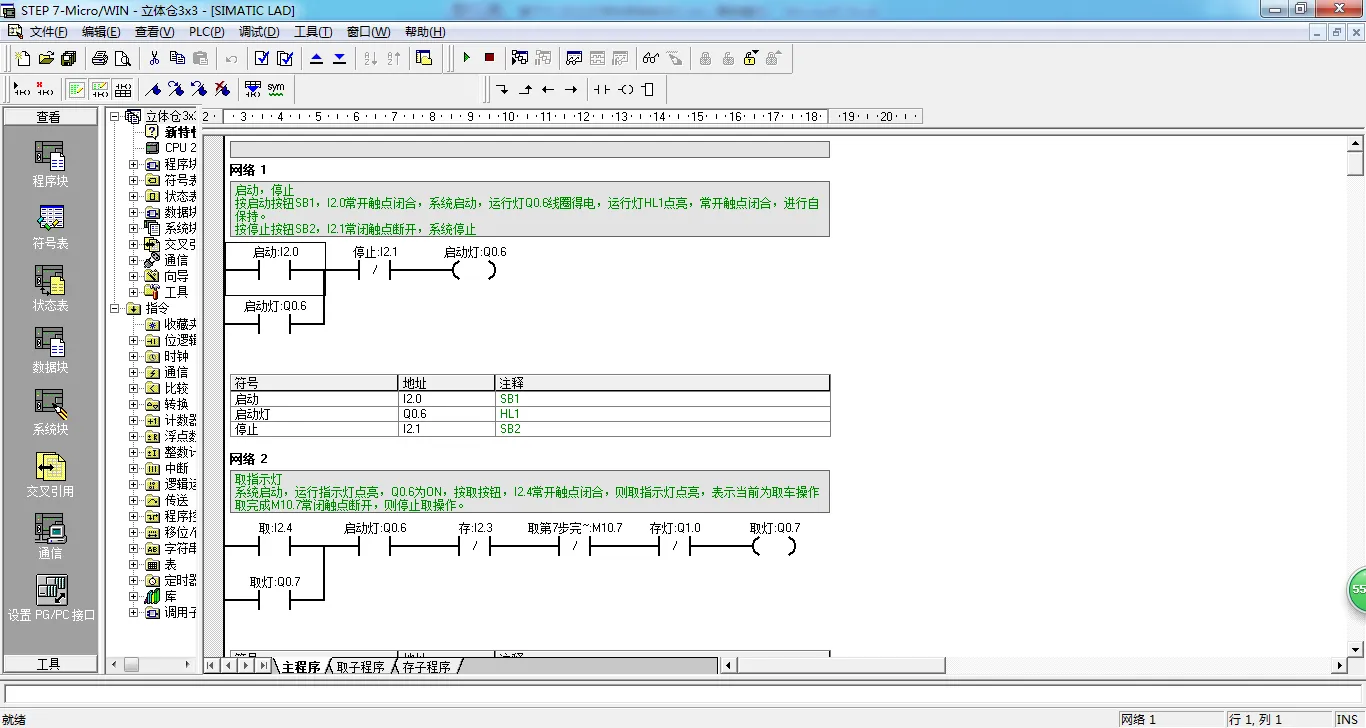The image size is (1366, 728).
Task: Insert a contact from the ladder toolbar
Action: click(601, 89)
